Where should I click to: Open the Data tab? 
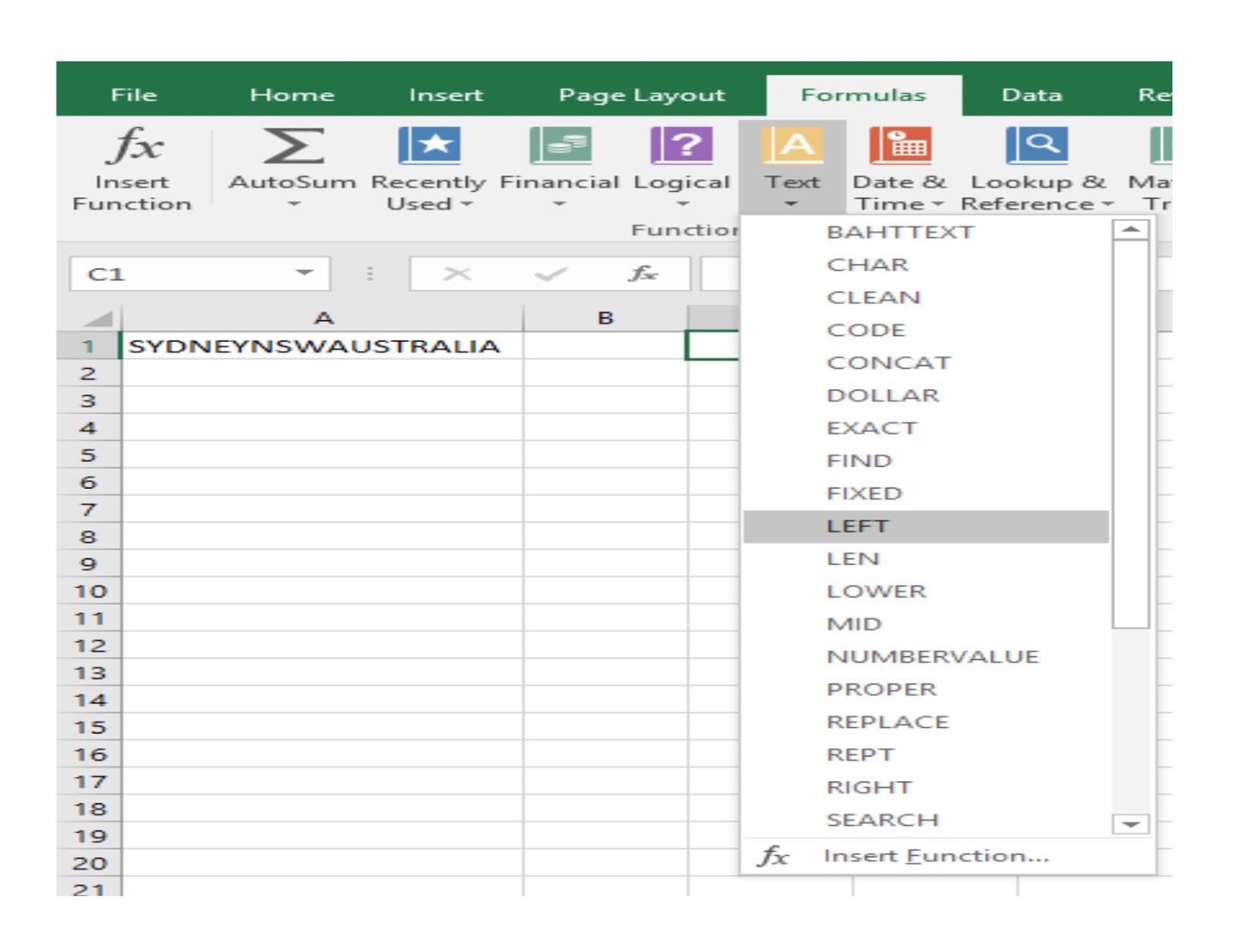pos(1031,94)
